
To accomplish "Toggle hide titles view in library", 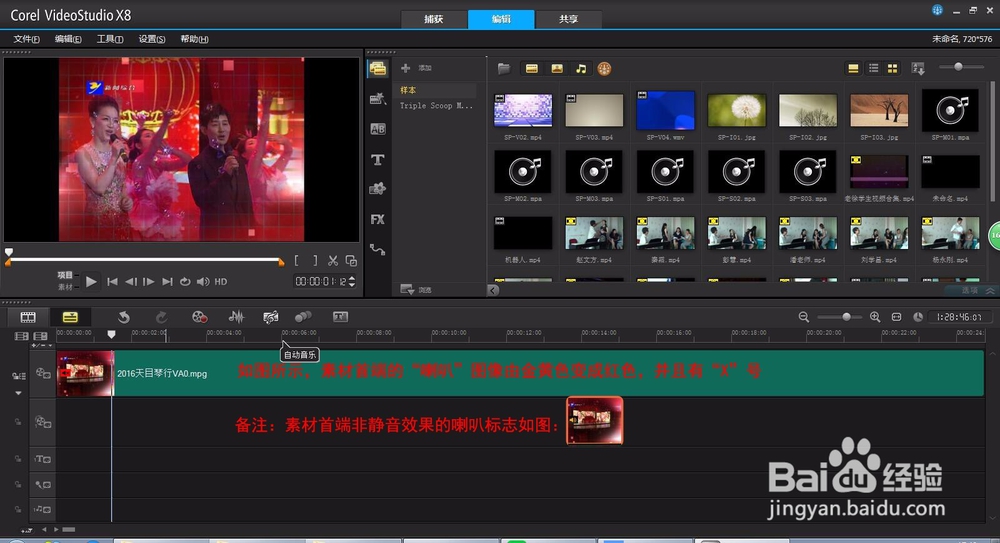I will 853,68.
